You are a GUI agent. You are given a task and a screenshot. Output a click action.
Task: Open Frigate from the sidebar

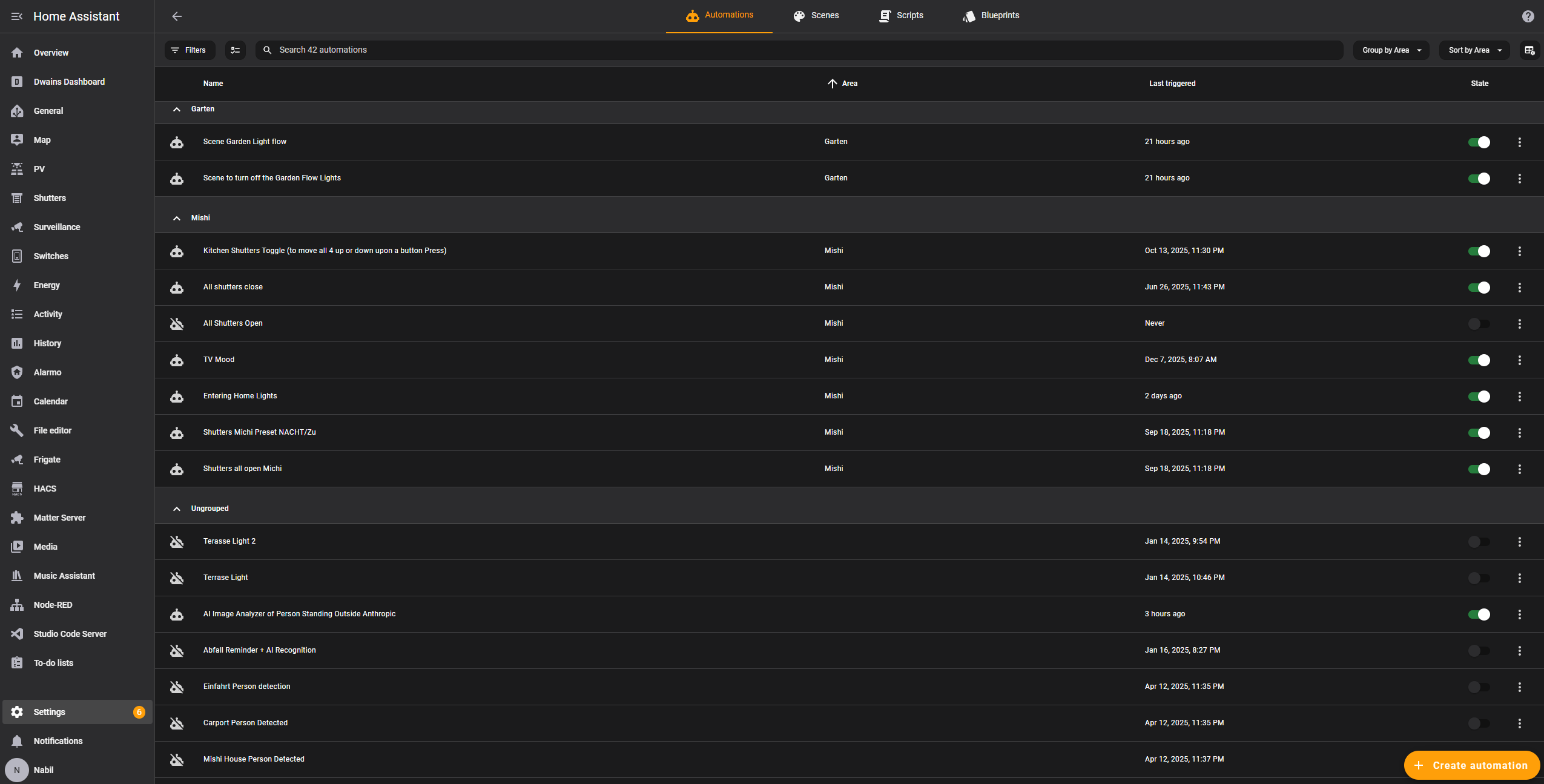coord(47,460)
